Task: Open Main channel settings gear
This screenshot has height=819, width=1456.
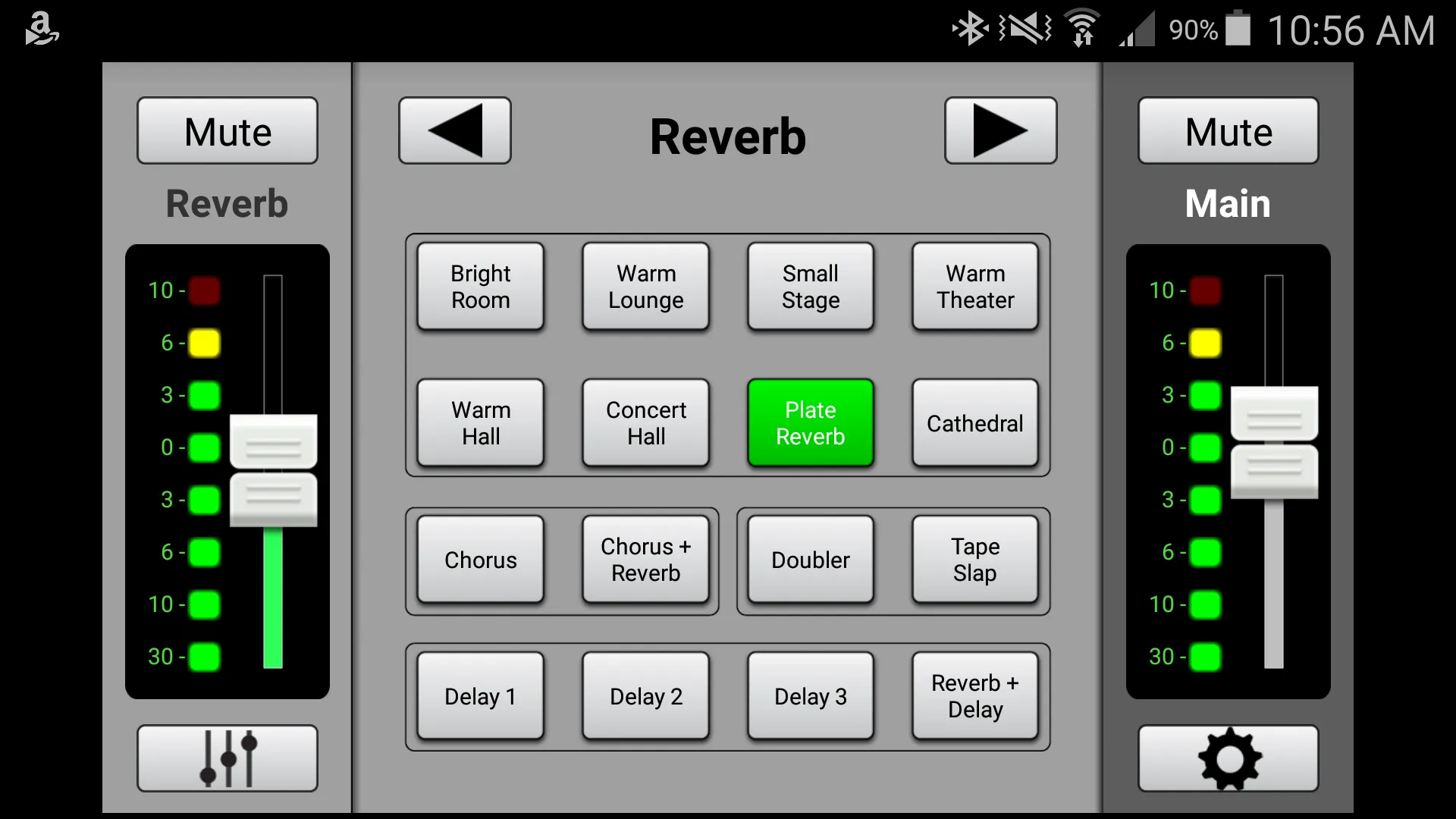Action: [x=1227, y=758]
